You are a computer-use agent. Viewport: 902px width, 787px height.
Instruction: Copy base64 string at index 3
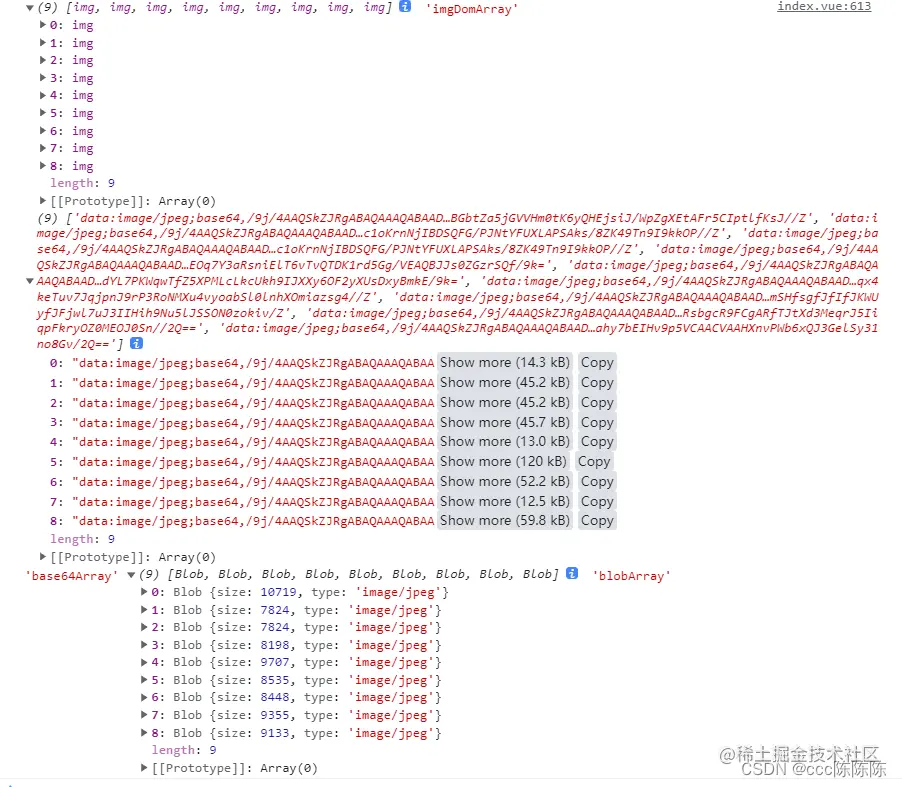point(597,422)
